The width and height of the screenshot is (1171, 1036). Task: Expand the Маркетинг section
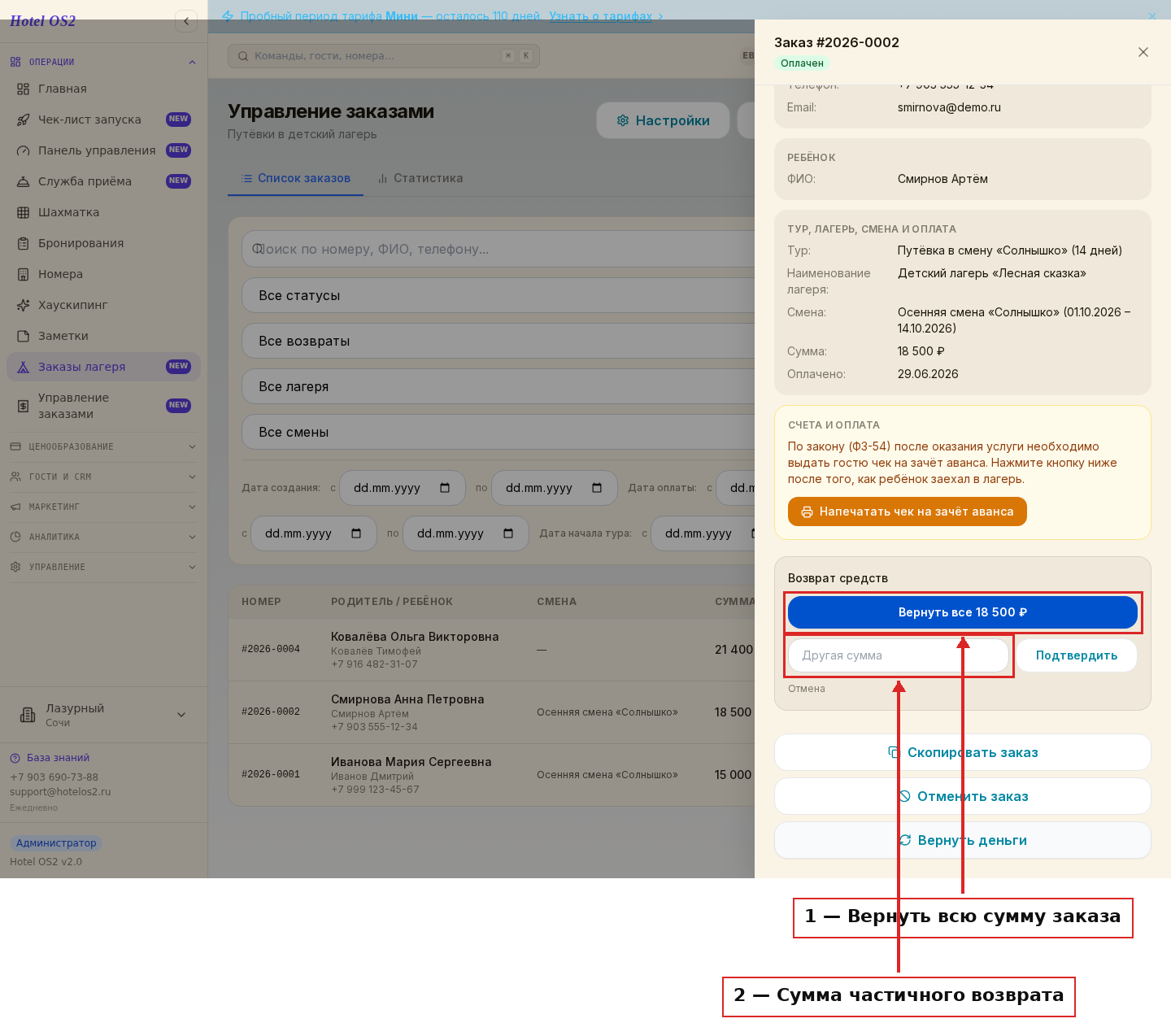pos(103,507)
